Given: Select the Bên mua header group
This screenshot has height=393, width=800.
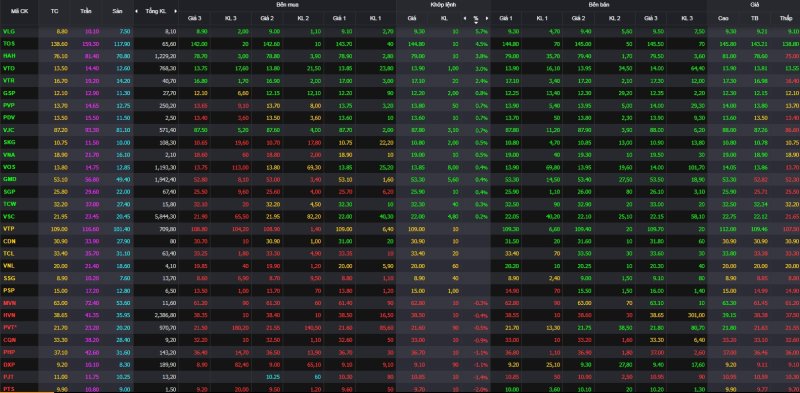Looking at the screenshot, I should (287, 4).
